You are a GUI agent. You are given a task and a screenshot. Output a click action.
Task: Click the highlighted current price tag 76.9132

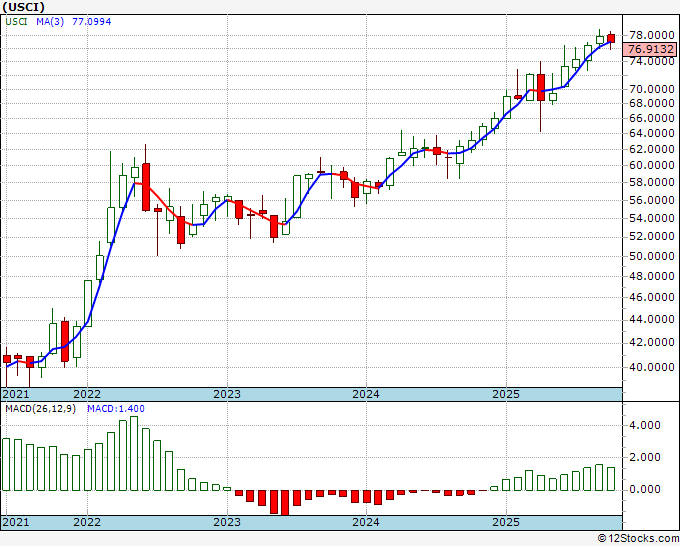[x=649, y=49]
